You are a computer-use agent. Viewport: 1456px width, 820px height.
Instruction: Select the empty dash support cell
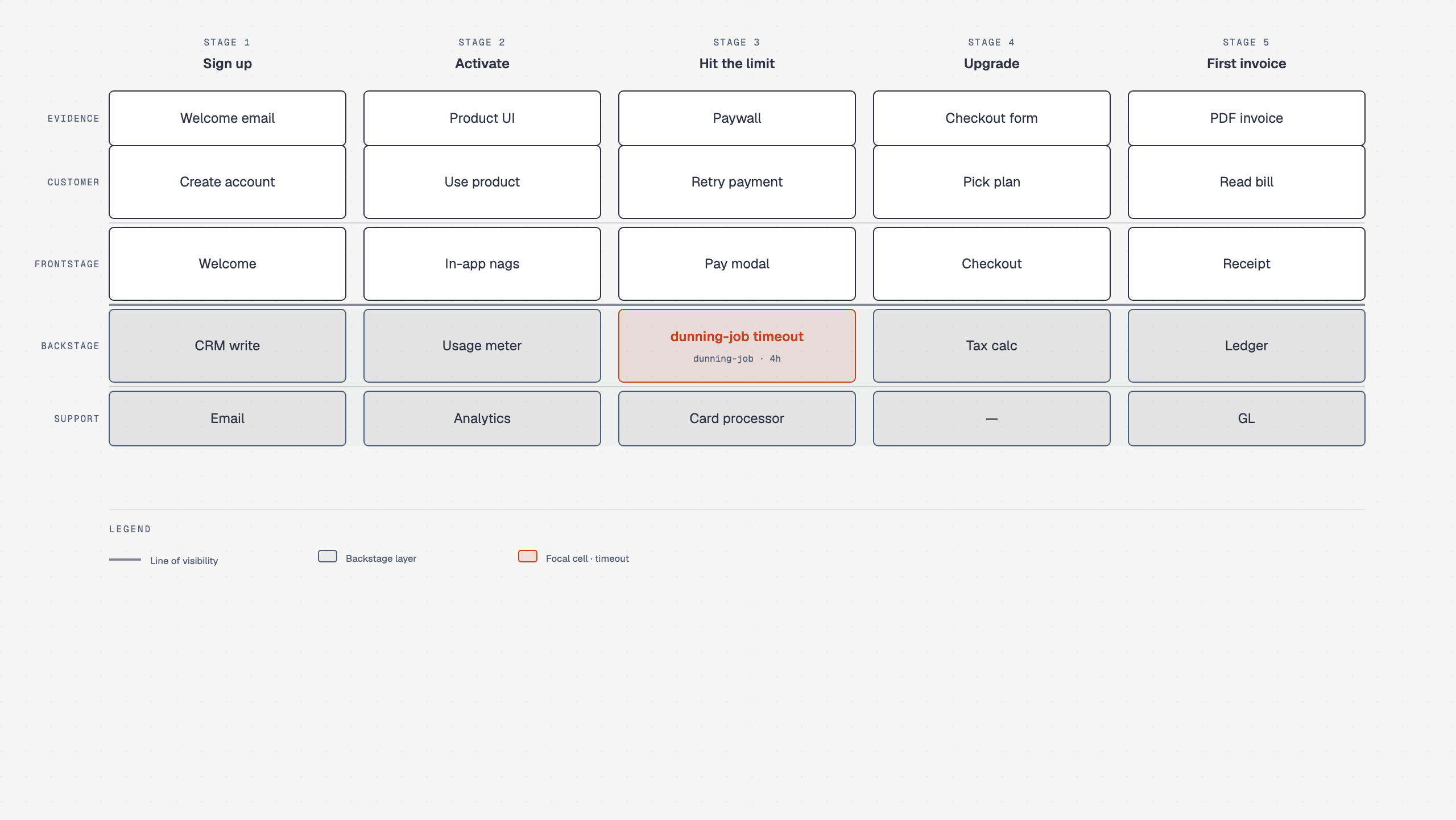click(992, 419)
